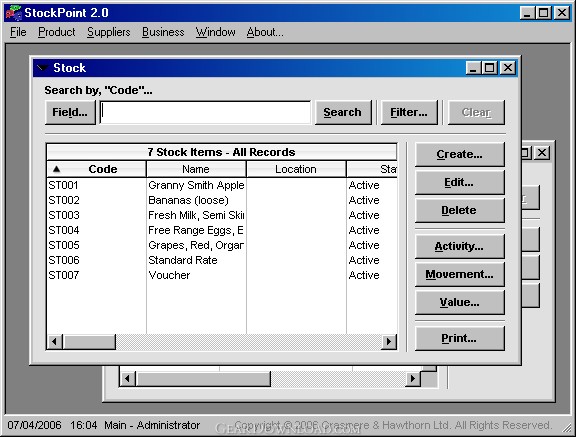The image size is (576, 437).
Task: Click the Free Range Eggs name cell
Action: 196,230
